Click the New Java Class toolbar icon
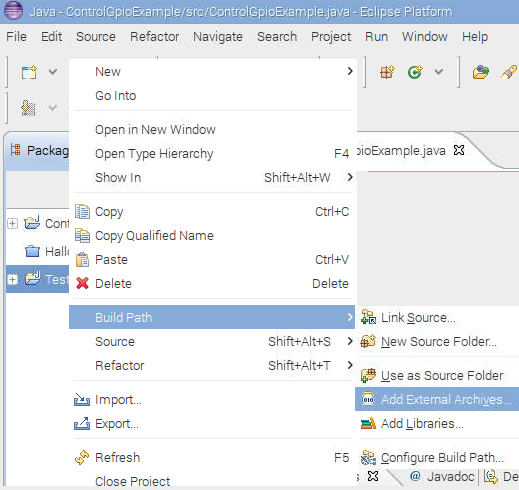519x490 pixels. [415, 72]
